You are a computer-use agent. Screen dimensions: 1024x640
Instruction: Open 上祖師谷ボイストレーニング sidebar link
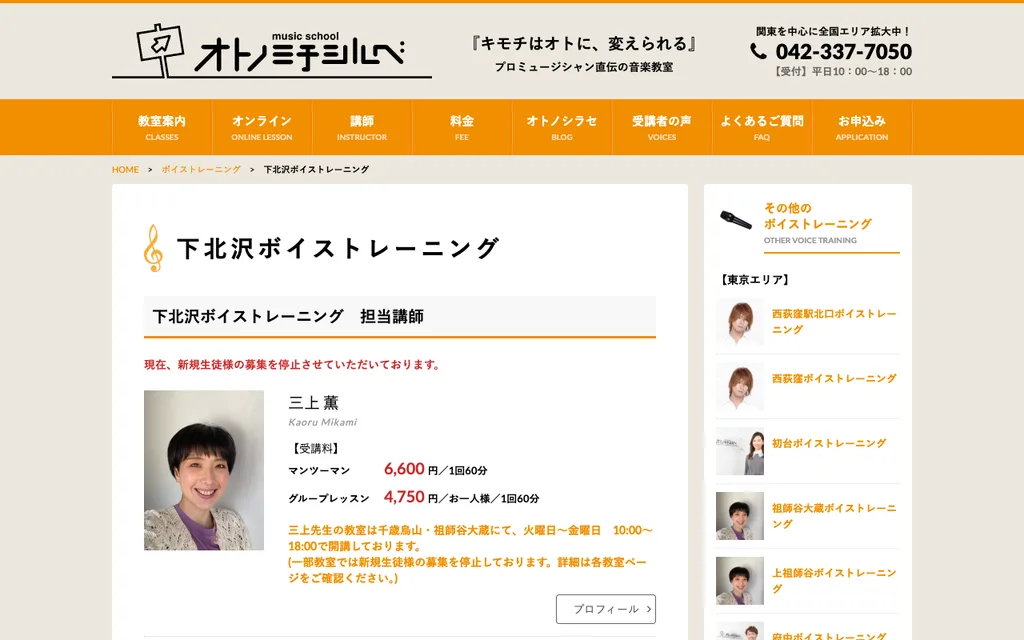click(x=834, y=581)
